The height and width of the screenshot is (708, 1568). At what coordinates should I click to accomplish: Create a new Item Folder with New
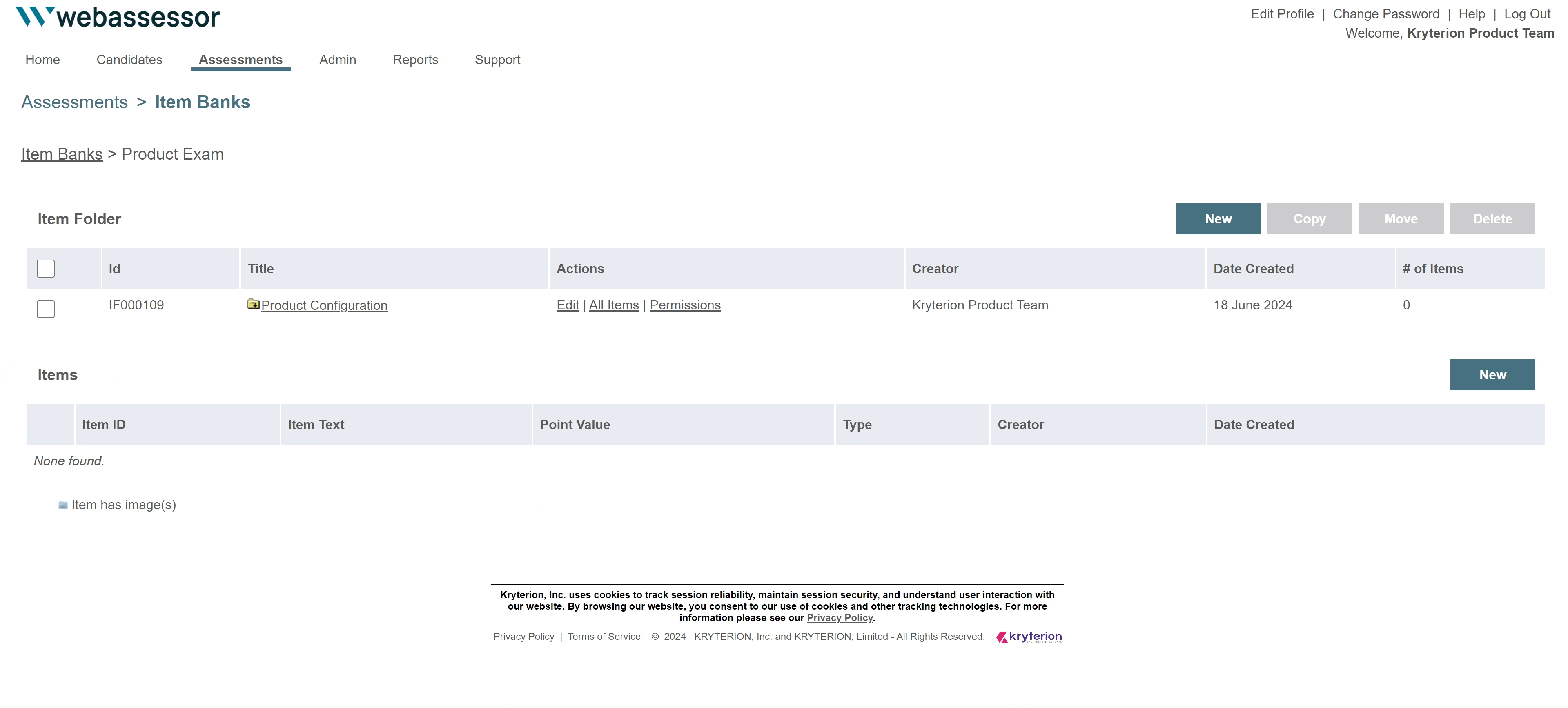(1217, 218)
